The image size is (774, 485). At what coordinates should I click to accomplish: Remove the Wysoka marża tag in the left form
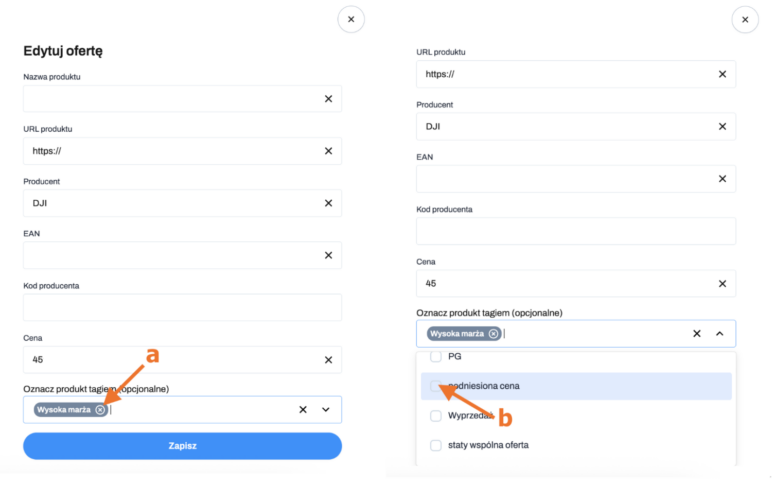(x=100, y=410)
